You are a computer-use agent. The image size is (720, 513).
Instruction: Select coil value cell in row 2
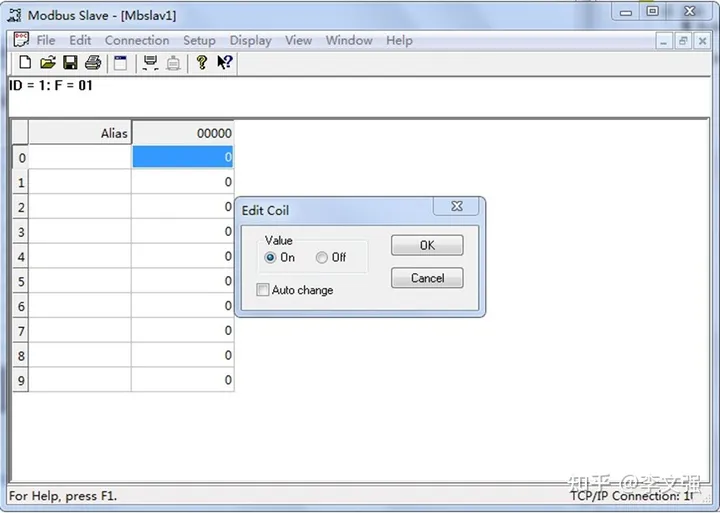click(183, 207)
